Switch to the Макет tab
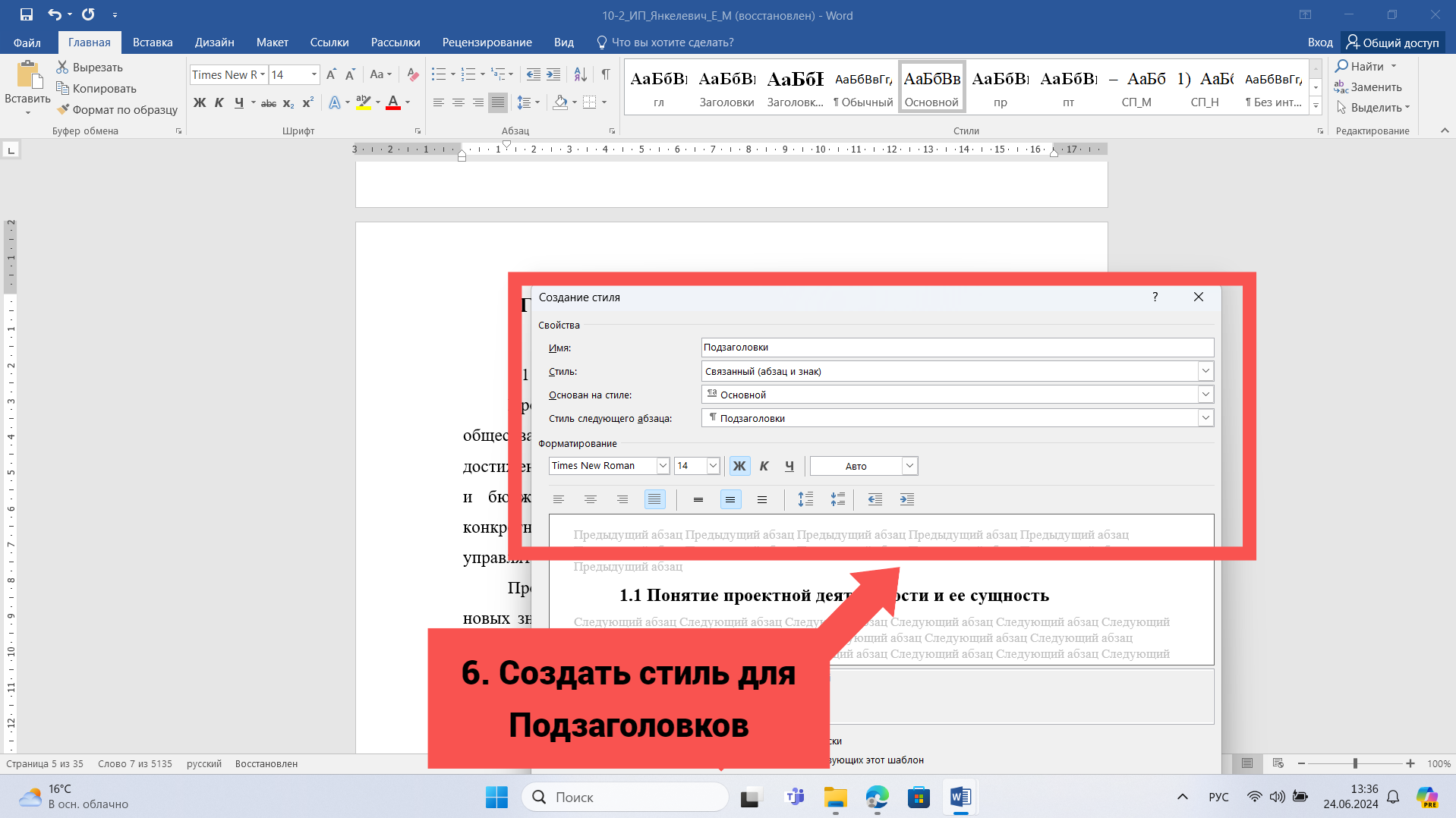This screenshot has height=818, width=1456. (272, 42)
